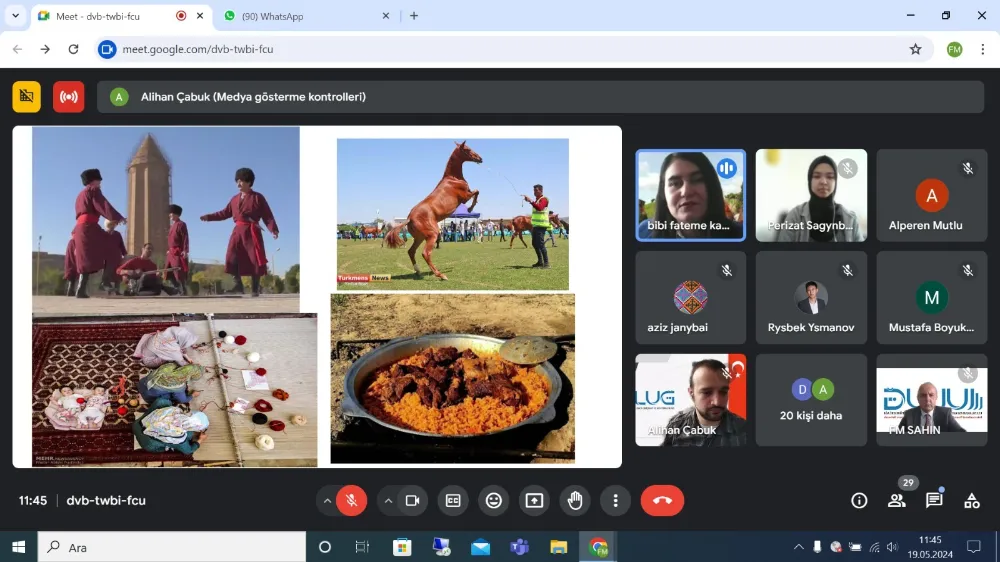Image resolution: width=1000 pixels, height=562 pixels.
Task: Expand the microphone audio settings arrow
Action: 327,501
